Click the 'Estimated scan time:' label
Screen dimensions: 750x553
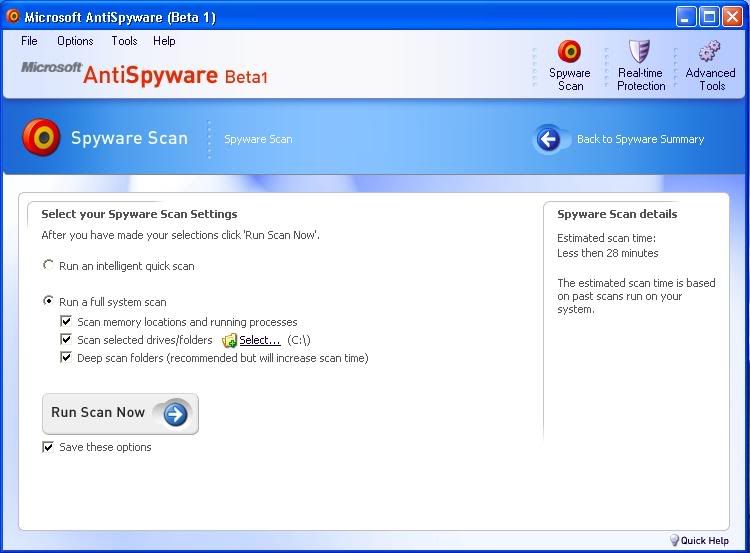click(x=607, y=238)
